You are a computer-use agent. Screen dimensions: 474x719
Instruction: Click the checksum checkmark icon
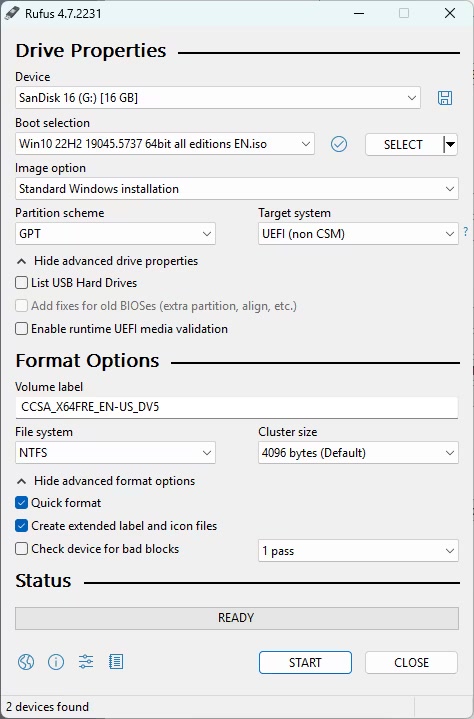click(x=339, y=144)
